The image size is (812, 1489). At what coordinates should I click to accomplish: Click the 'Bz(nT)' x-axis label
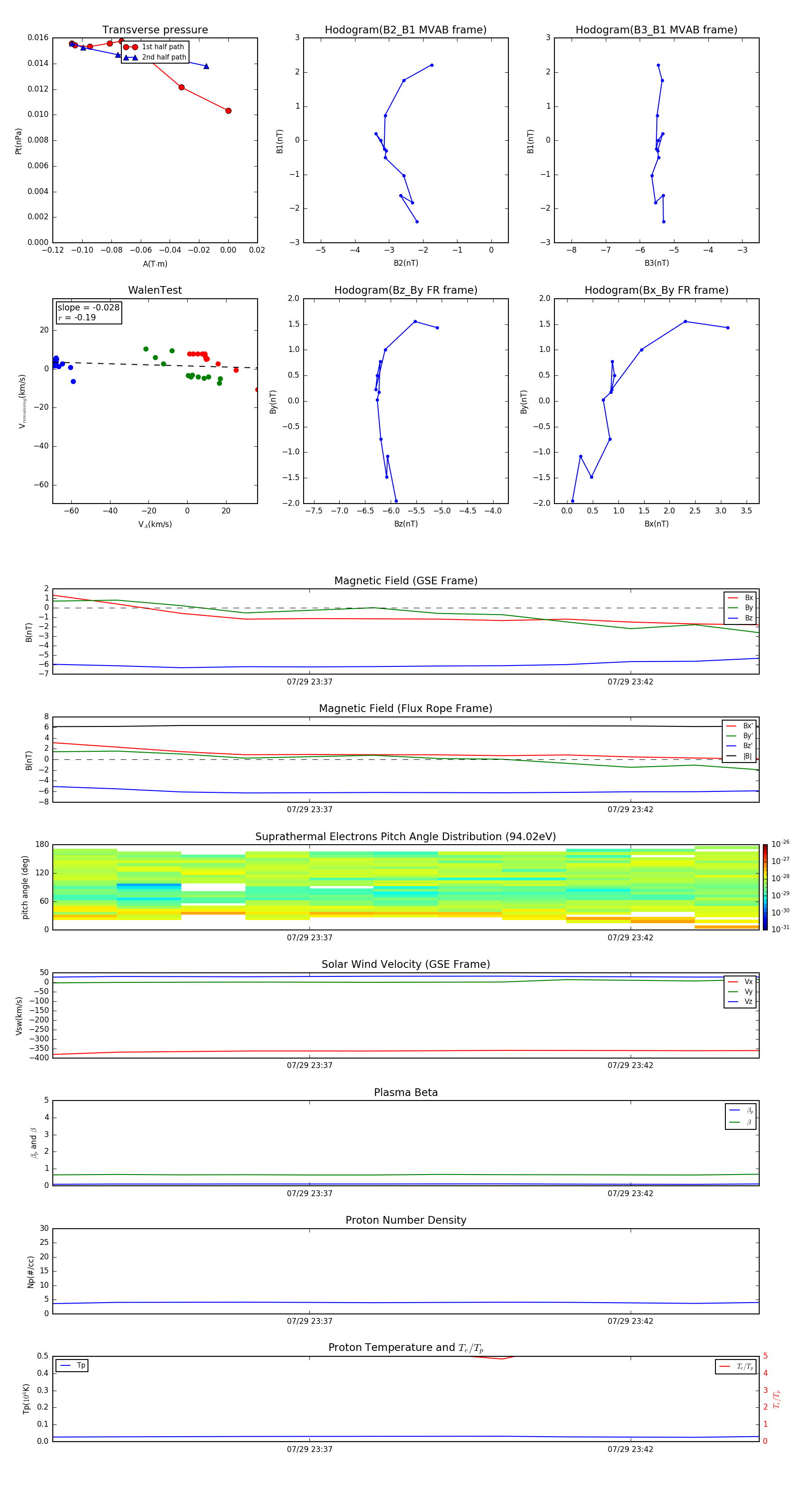tap(406, 524)
